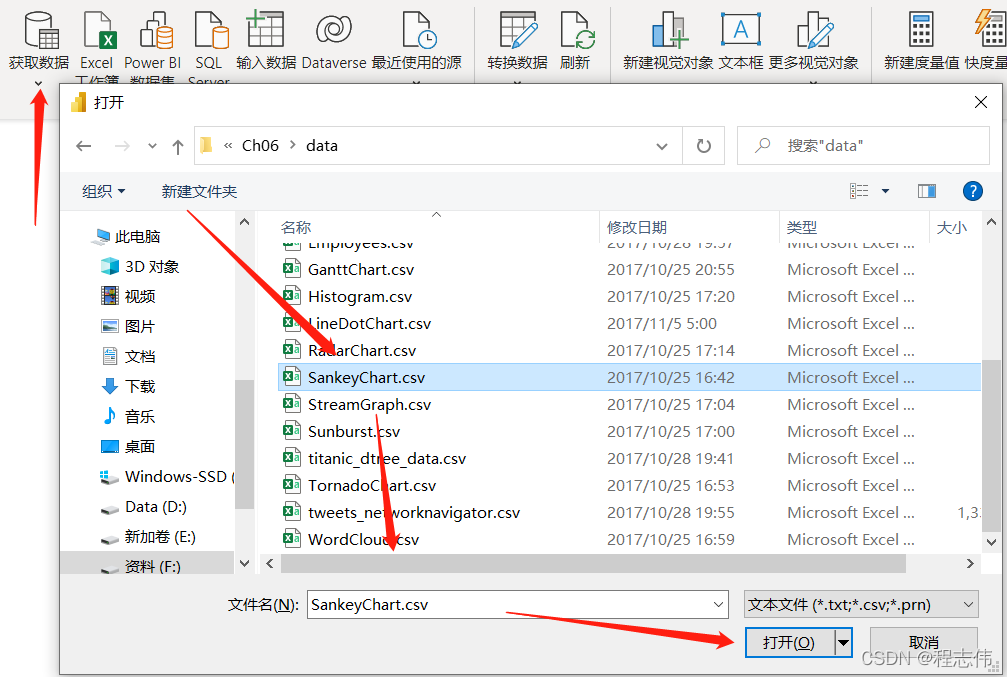This screenshot has height=677, width=1007.
Task: Select the Power BI 数据集 icon
Action: [156, 30]
